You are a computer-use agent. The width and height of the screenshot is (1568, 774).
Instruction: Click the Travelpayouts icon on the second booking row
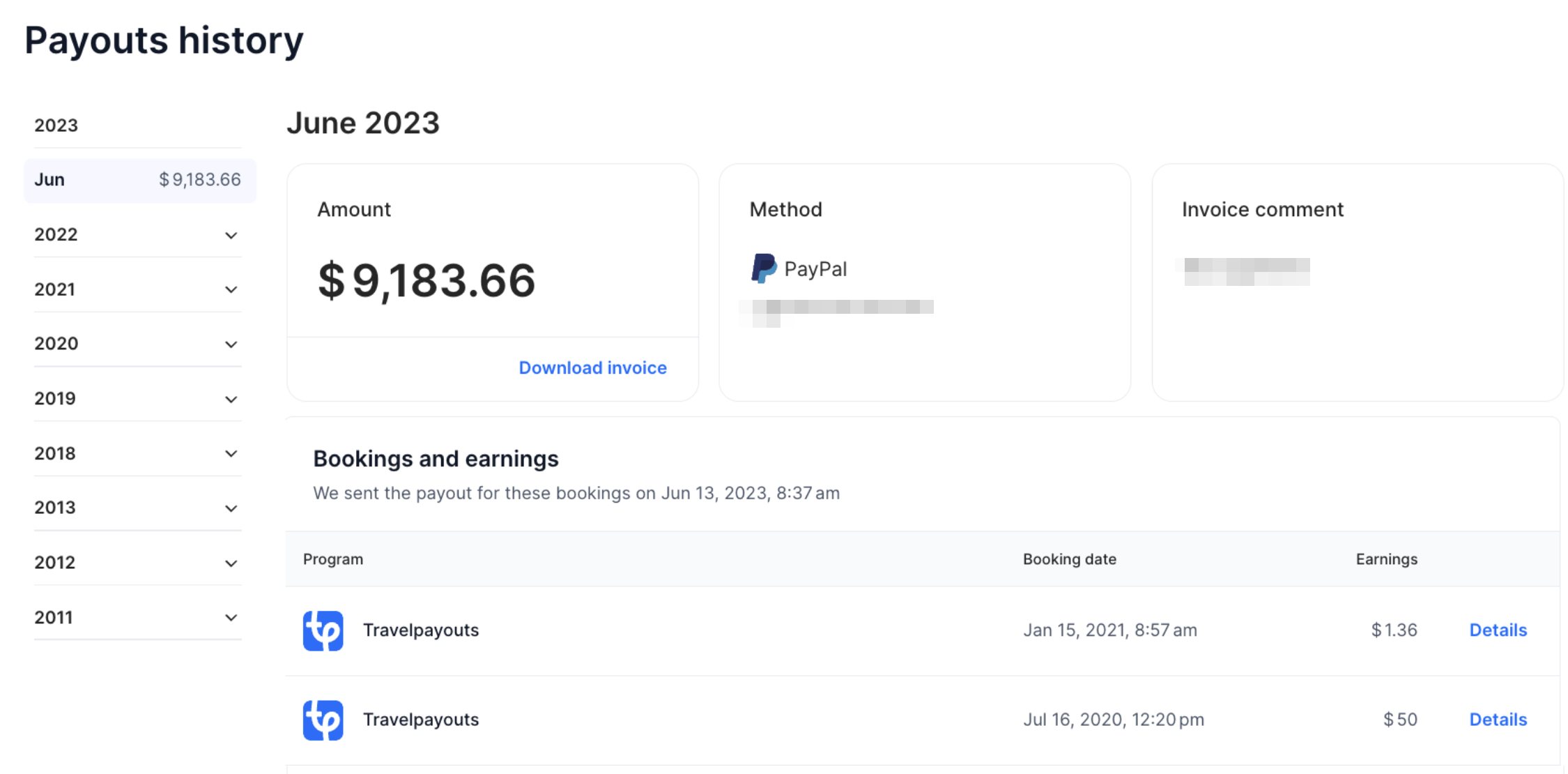[x=323, y=719]
